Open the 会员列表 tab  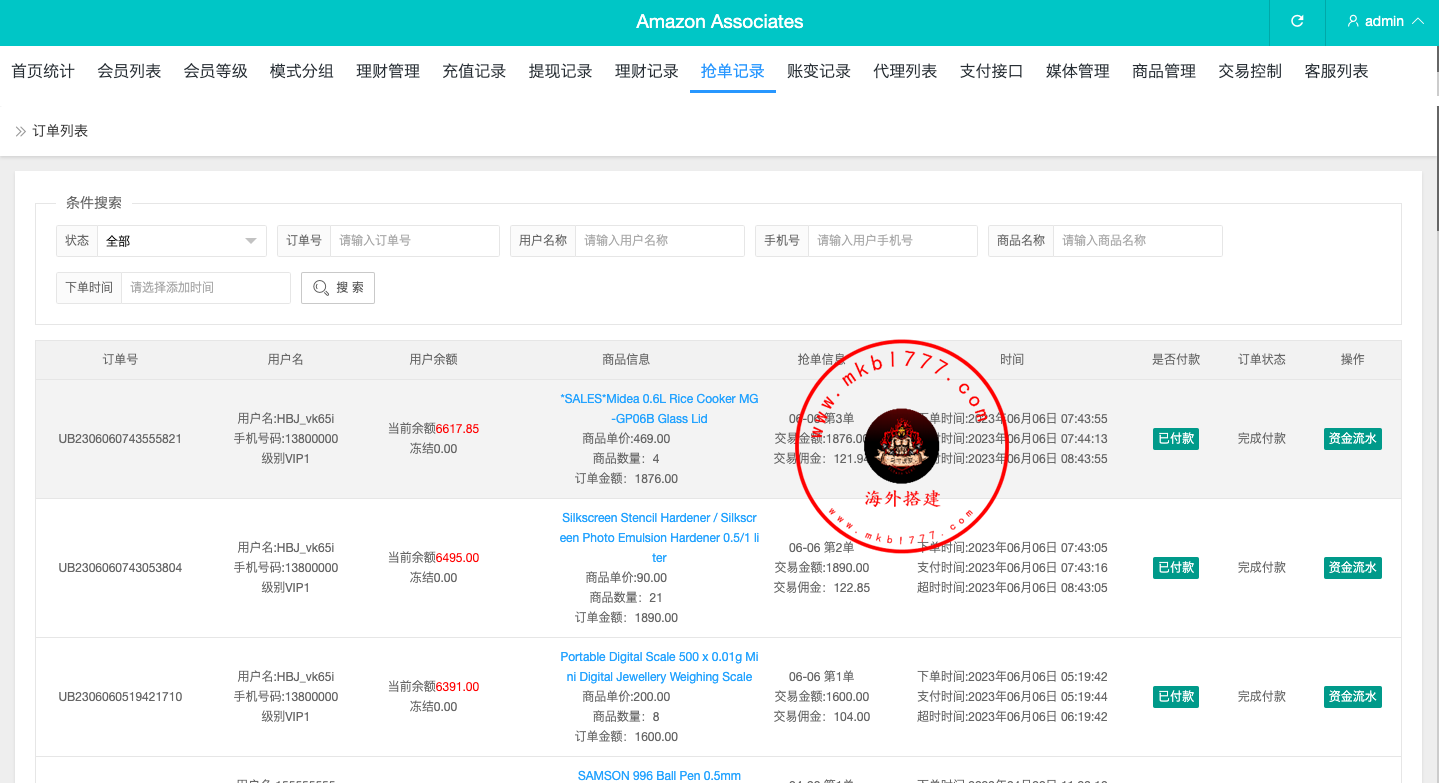(129, 71)
